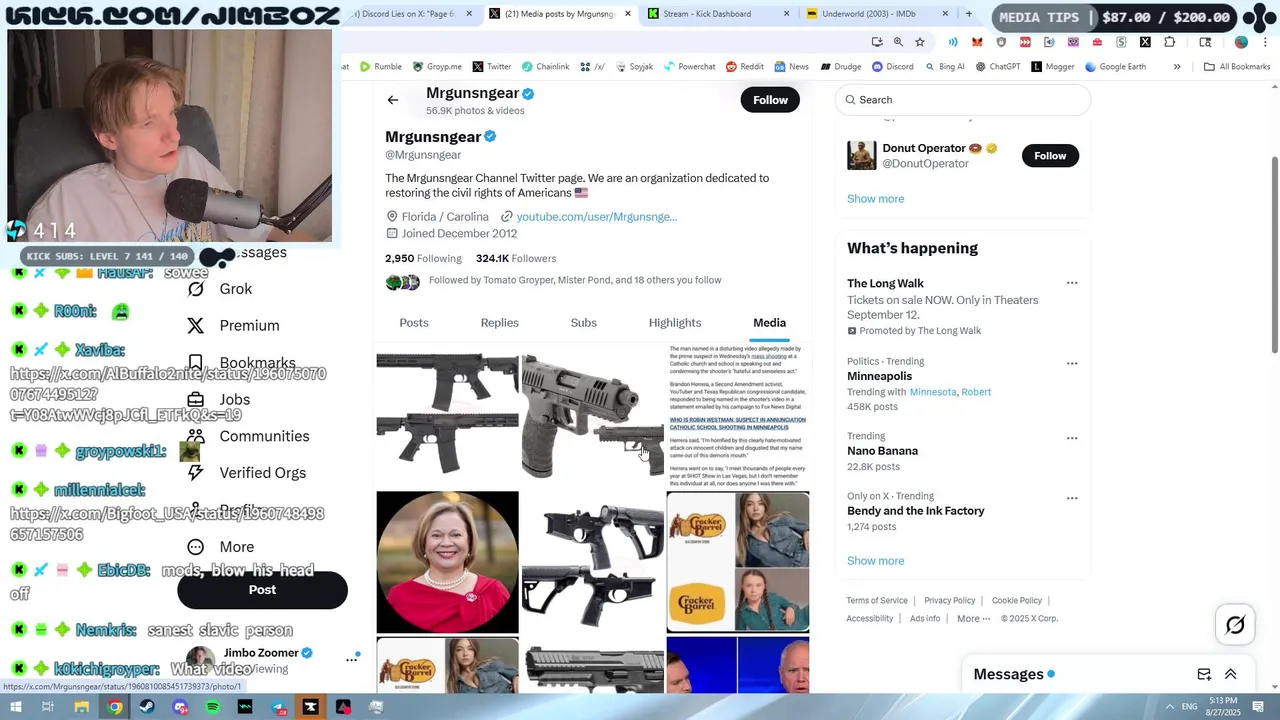This screenshot has width=1280, height=720.
Task: Open Terms of Service footer link
Action: (877, 601)
